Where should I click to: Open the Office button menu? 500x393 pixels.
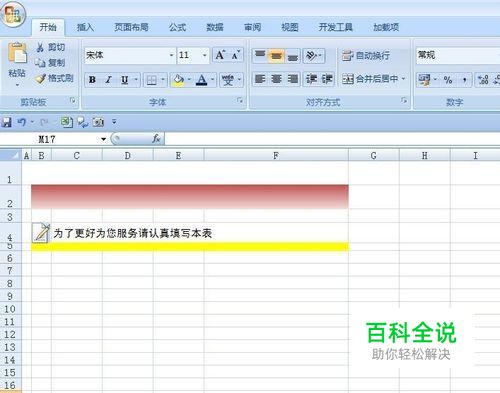pyautogui.click(x=13, y=14)
